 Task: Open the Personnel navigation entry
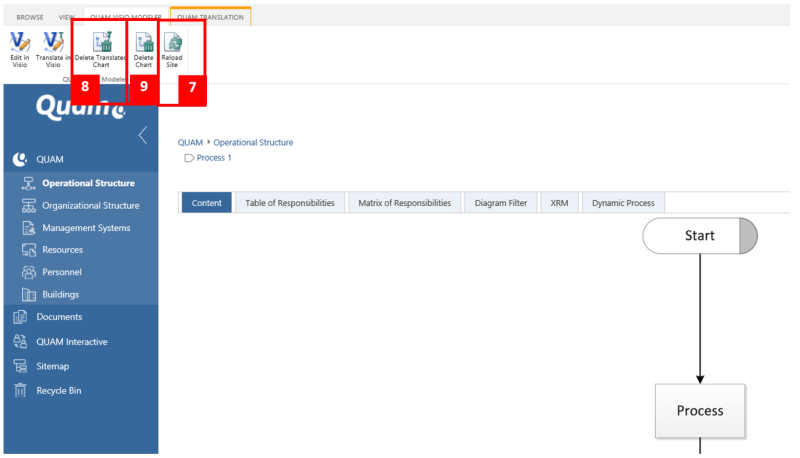tap(62, 272)
